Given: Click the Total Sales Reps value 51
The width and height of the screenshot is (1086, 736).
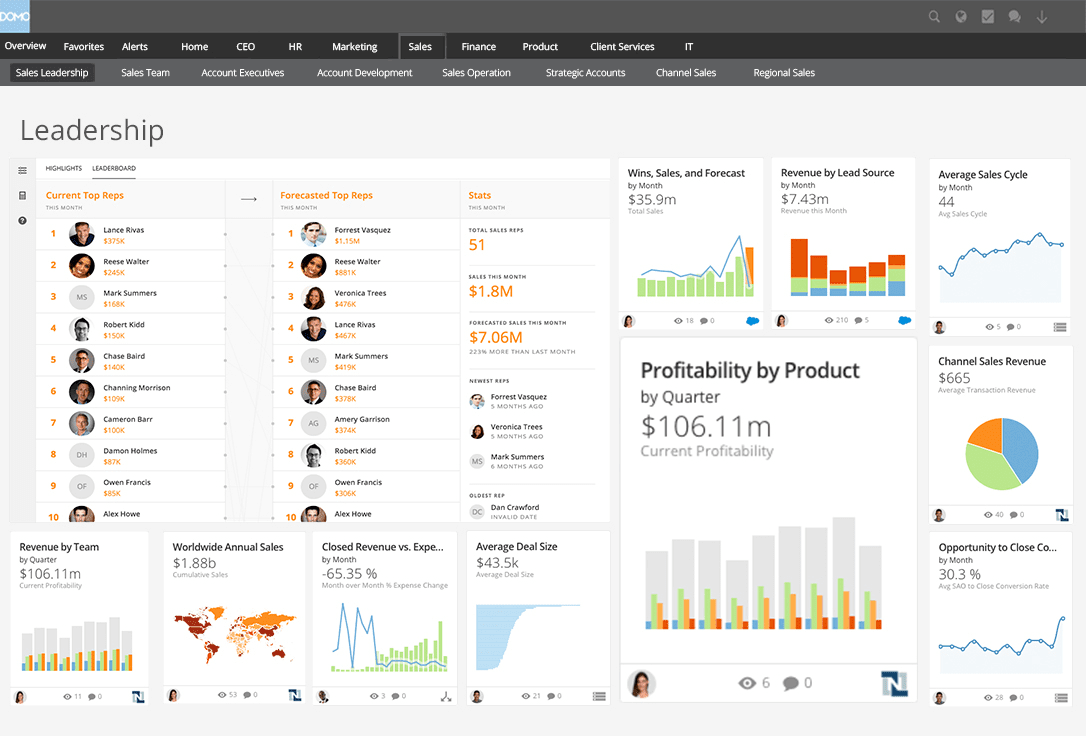Looking at the screenshot, I should point(477,244).
